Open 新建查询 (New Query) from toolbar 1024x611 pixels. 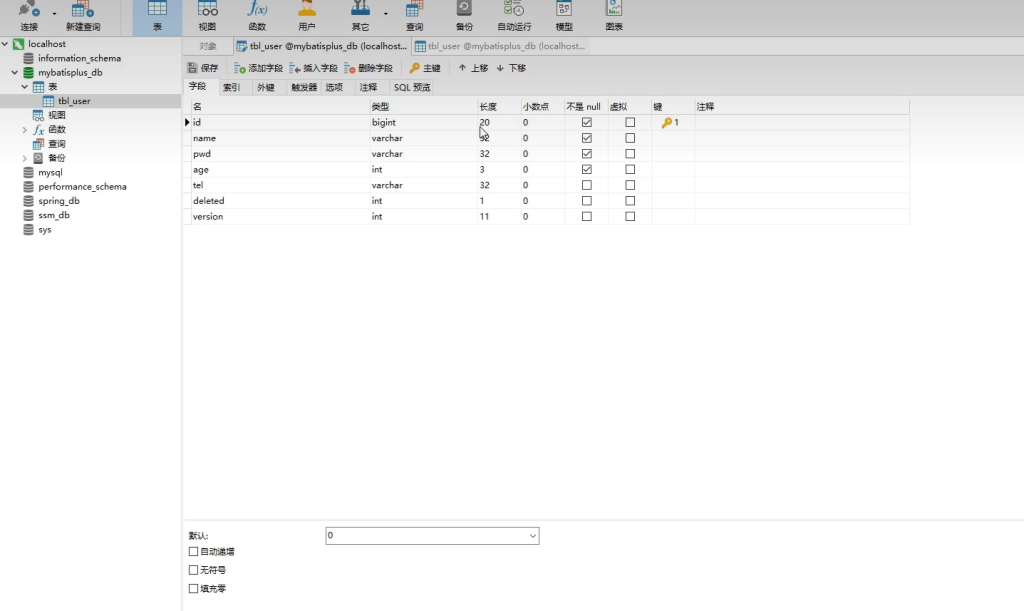coord(82,14)
